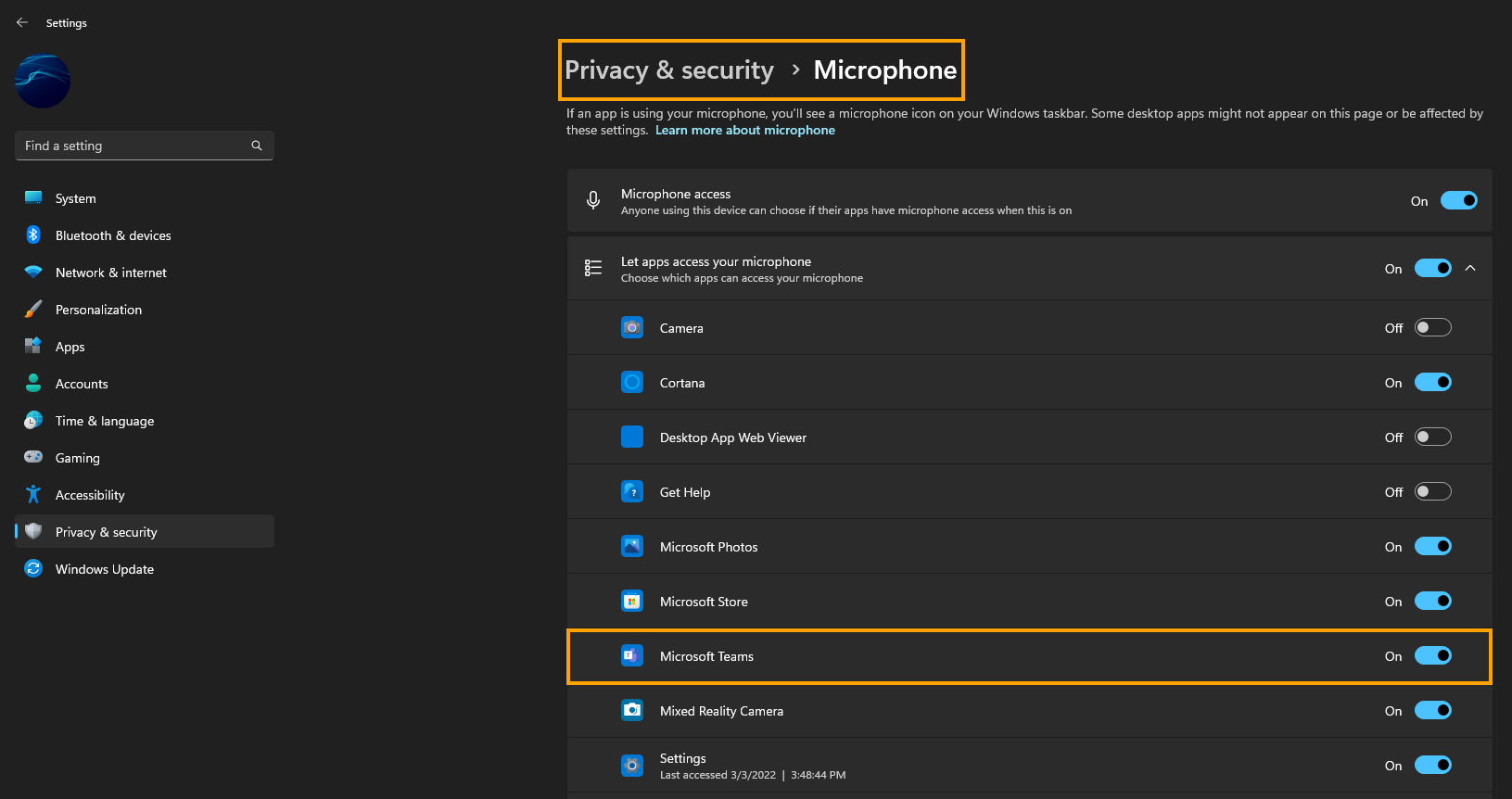Click the Accounts person icon
Viewport: 1512px width, 799px height.
pyautogui.click(x=33, y=383)
